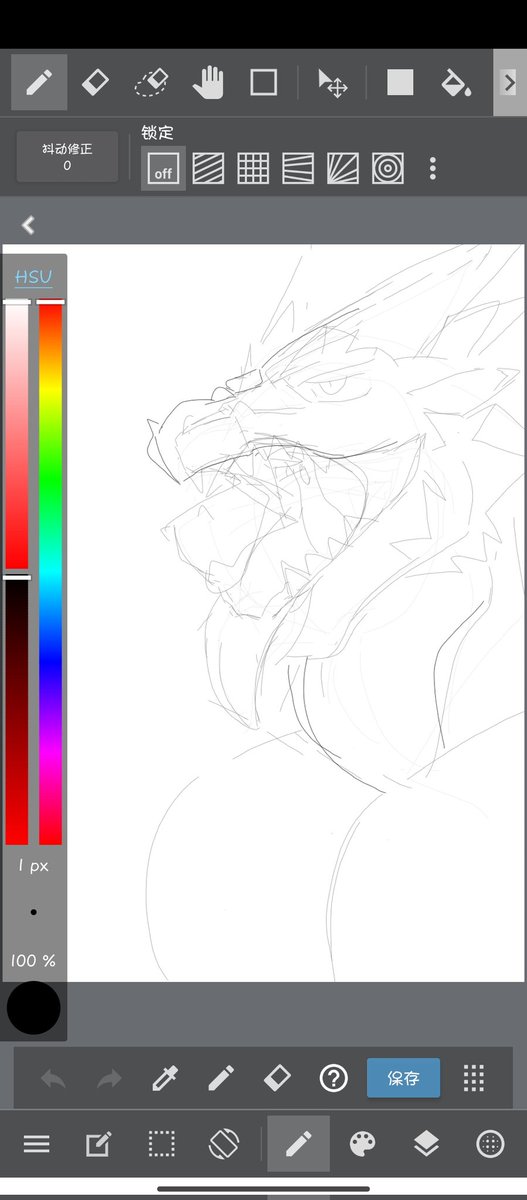The width and height of the screenshot is (527, 1200).
Task: Save the drawing with 保存 button
Action: click(403, 1079)
